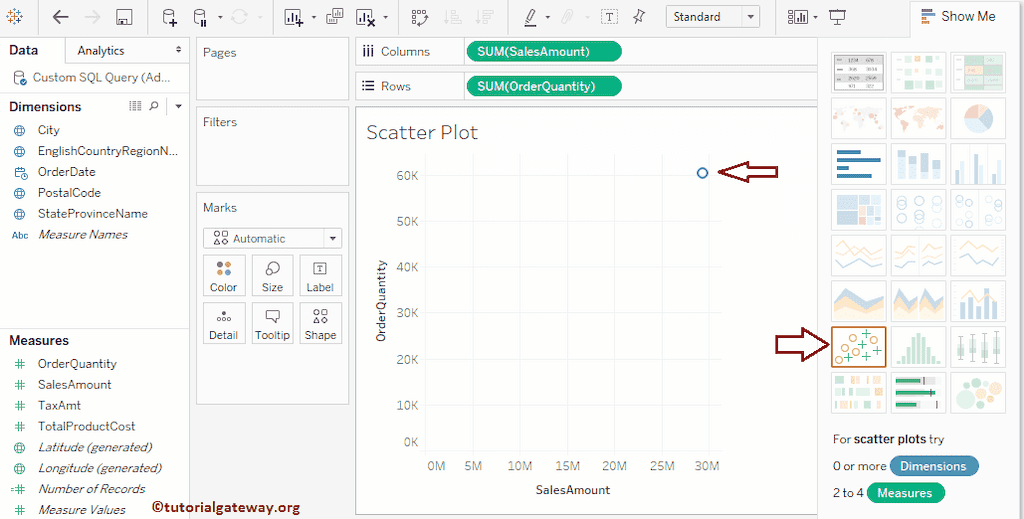Viewport: 1024px width, 519px height.
Task: Click the show mark labels T icon
Action: [609, 17]
